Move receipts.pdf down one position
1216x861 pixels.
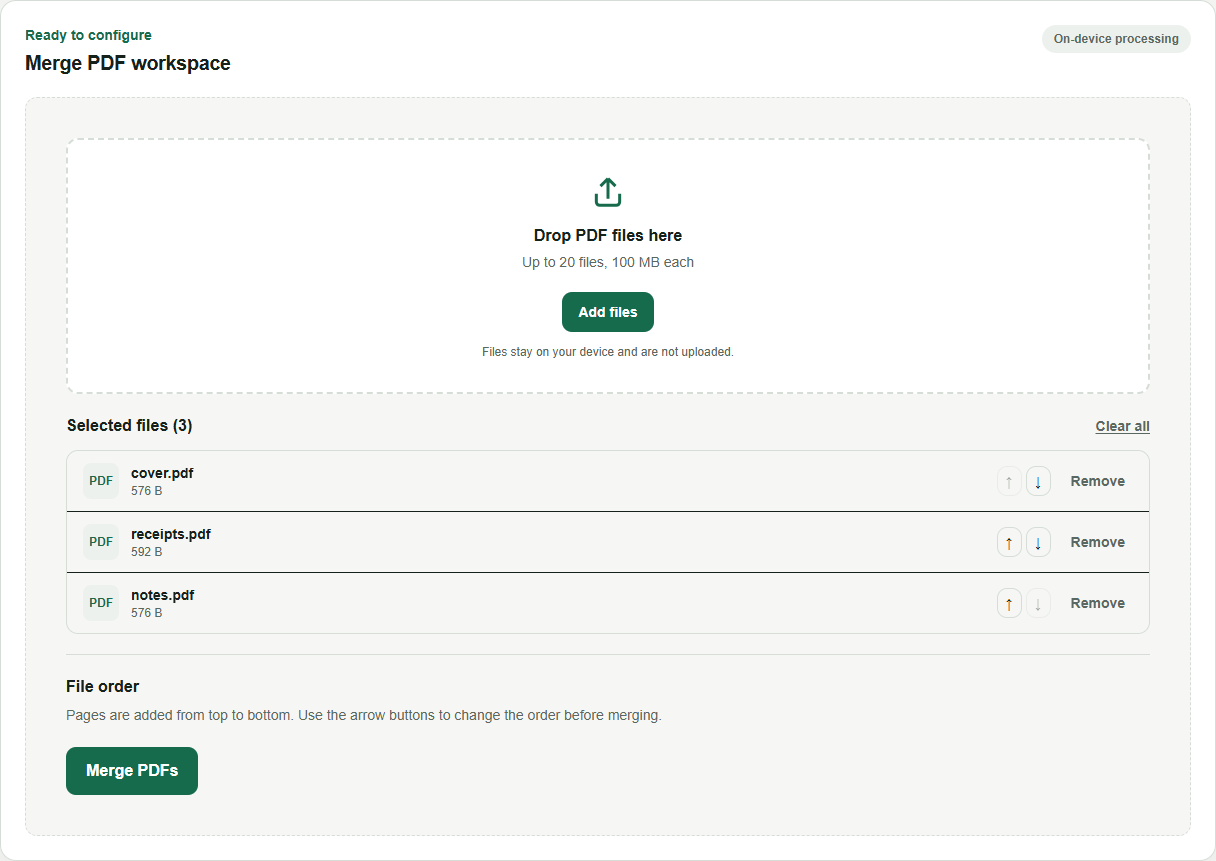pos(1038,542)
